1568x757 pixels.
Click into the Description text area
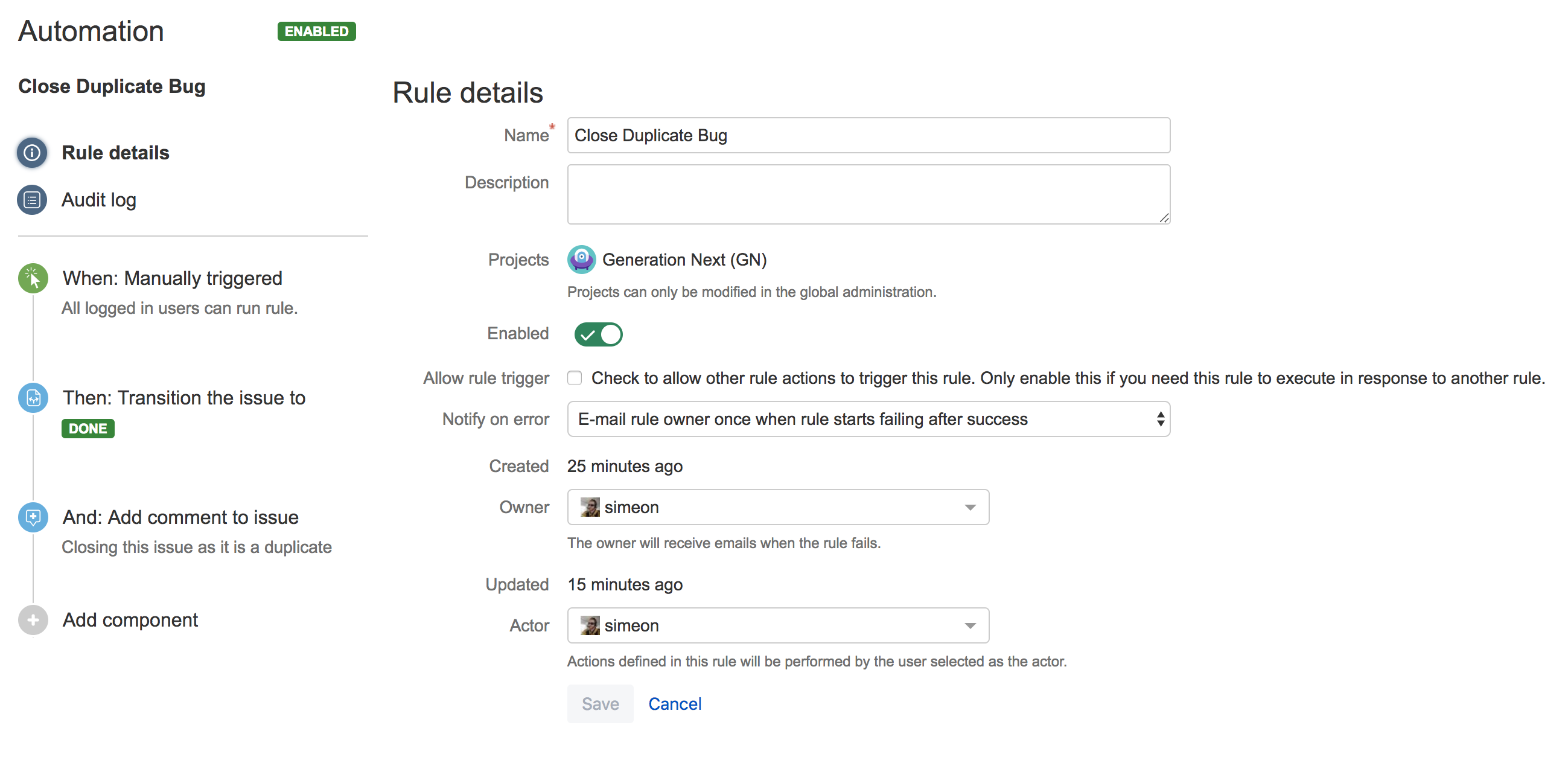pos(868,194)
